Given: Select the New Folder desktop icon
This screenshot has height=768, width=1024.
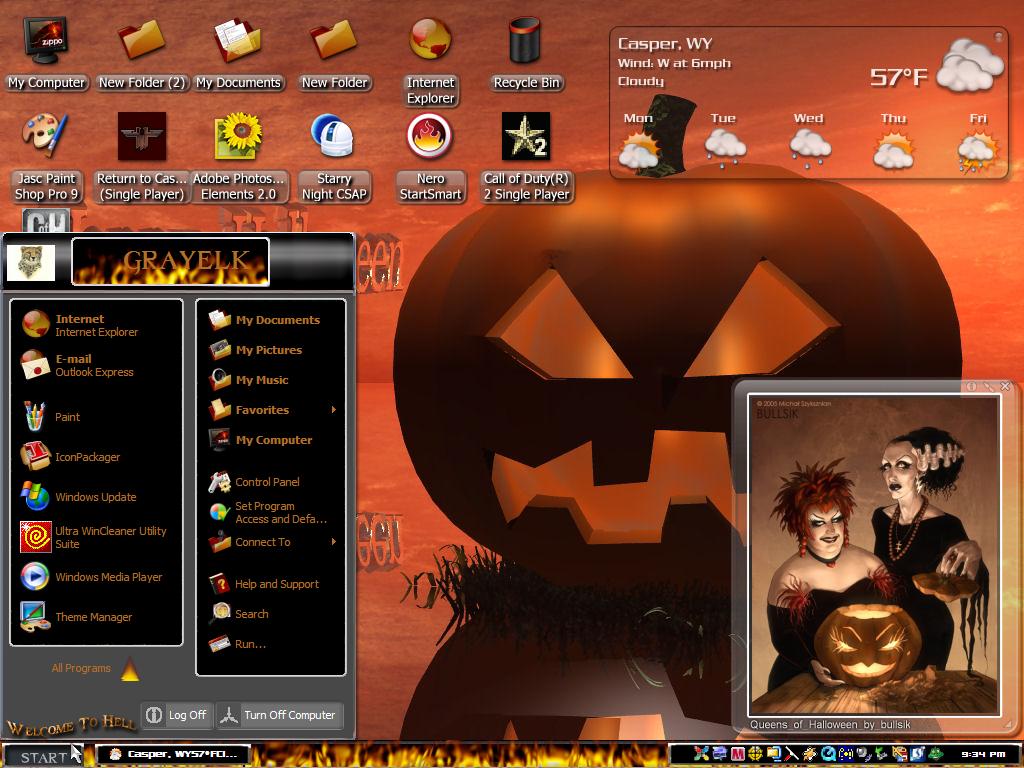Looking at the screenshot, I should click(x=334, y=54).
